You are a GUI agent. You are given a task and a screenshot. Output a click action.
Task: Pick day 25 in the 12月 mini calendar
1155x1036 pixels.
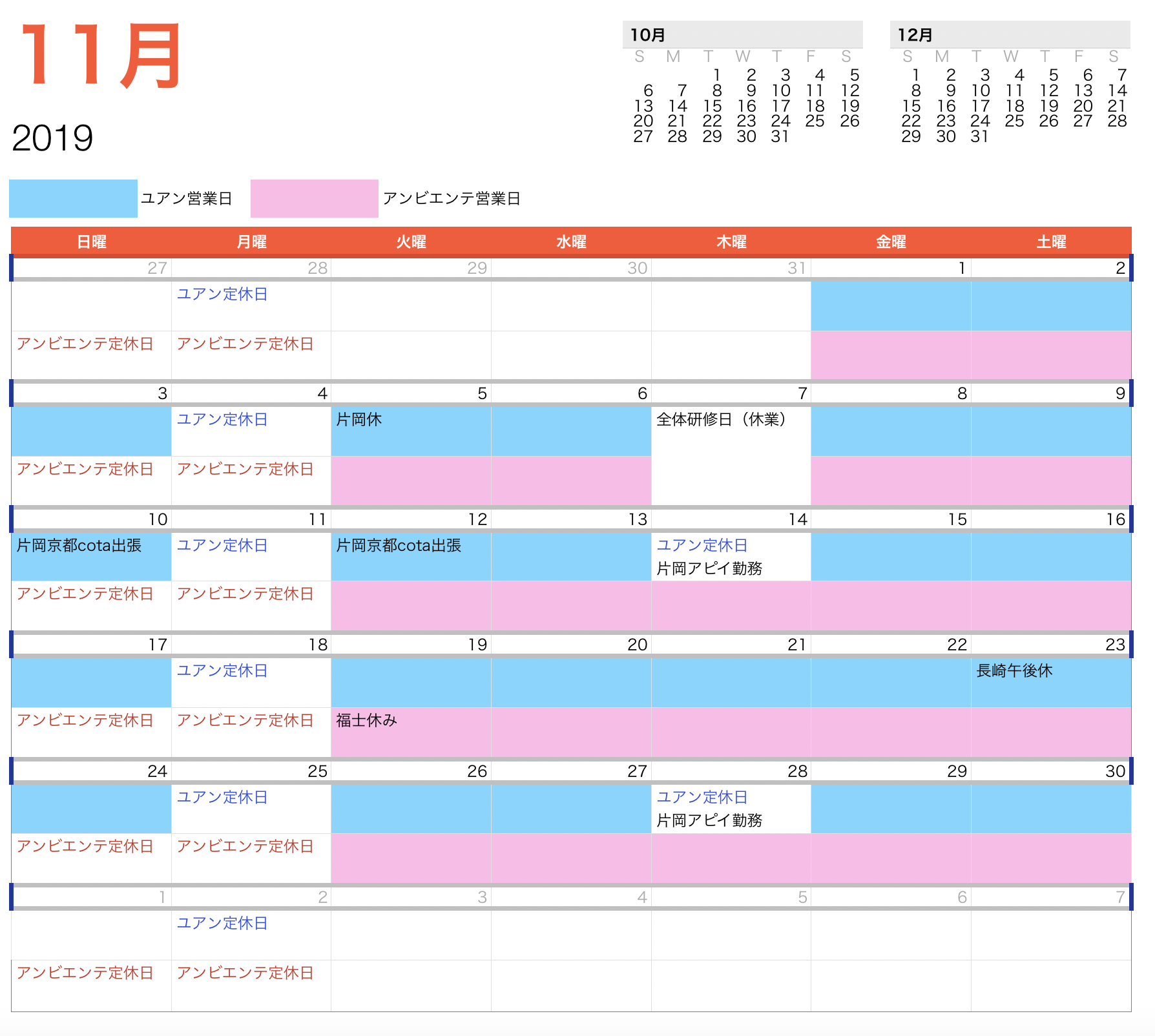tap(1014, 121)
